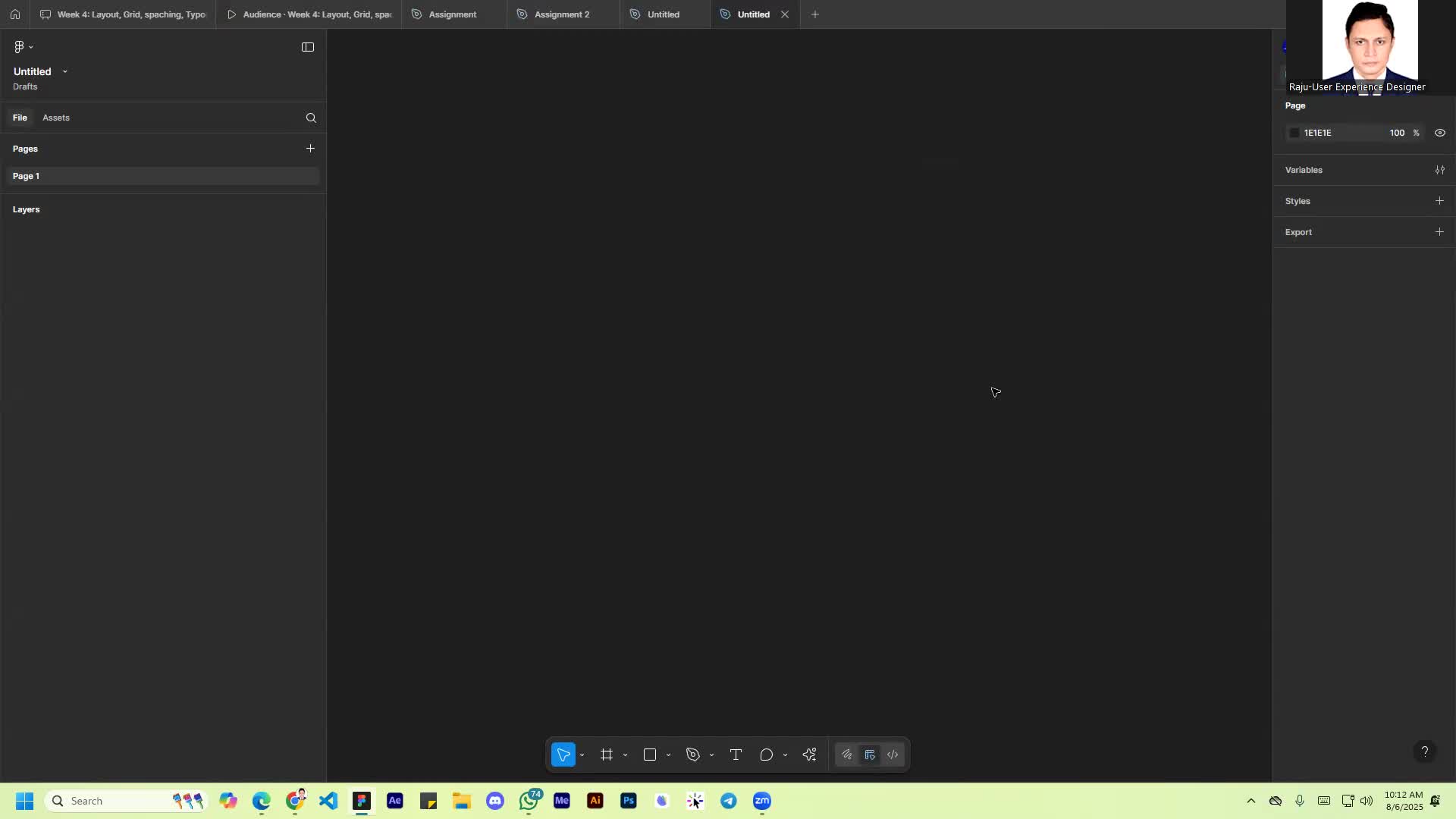This screenshot has height=819, width=1456.
Task: Edit the 100 percent opacity field
Action: [1397, 133]
